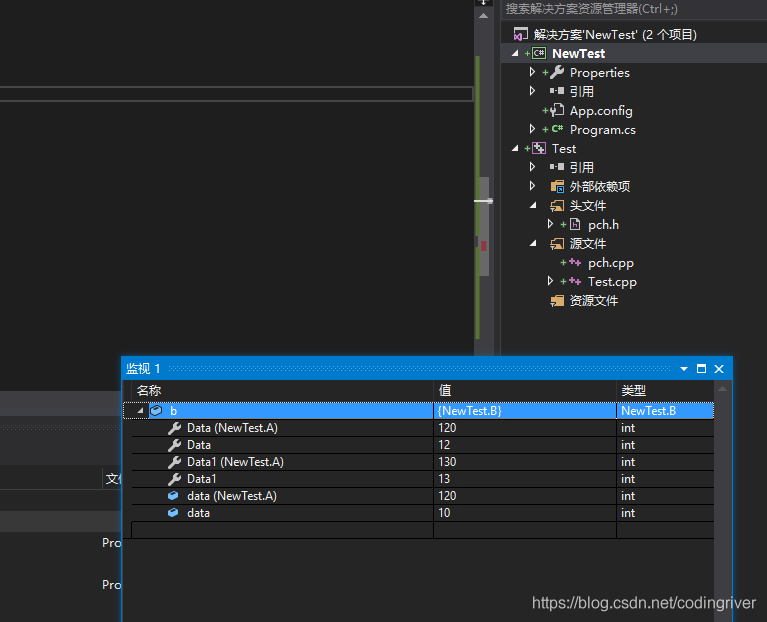Image resolution: width=767 pixels, height=622 pixels.
Task: Select pch.cpp in the solution tree
Action: coord(610,263)
